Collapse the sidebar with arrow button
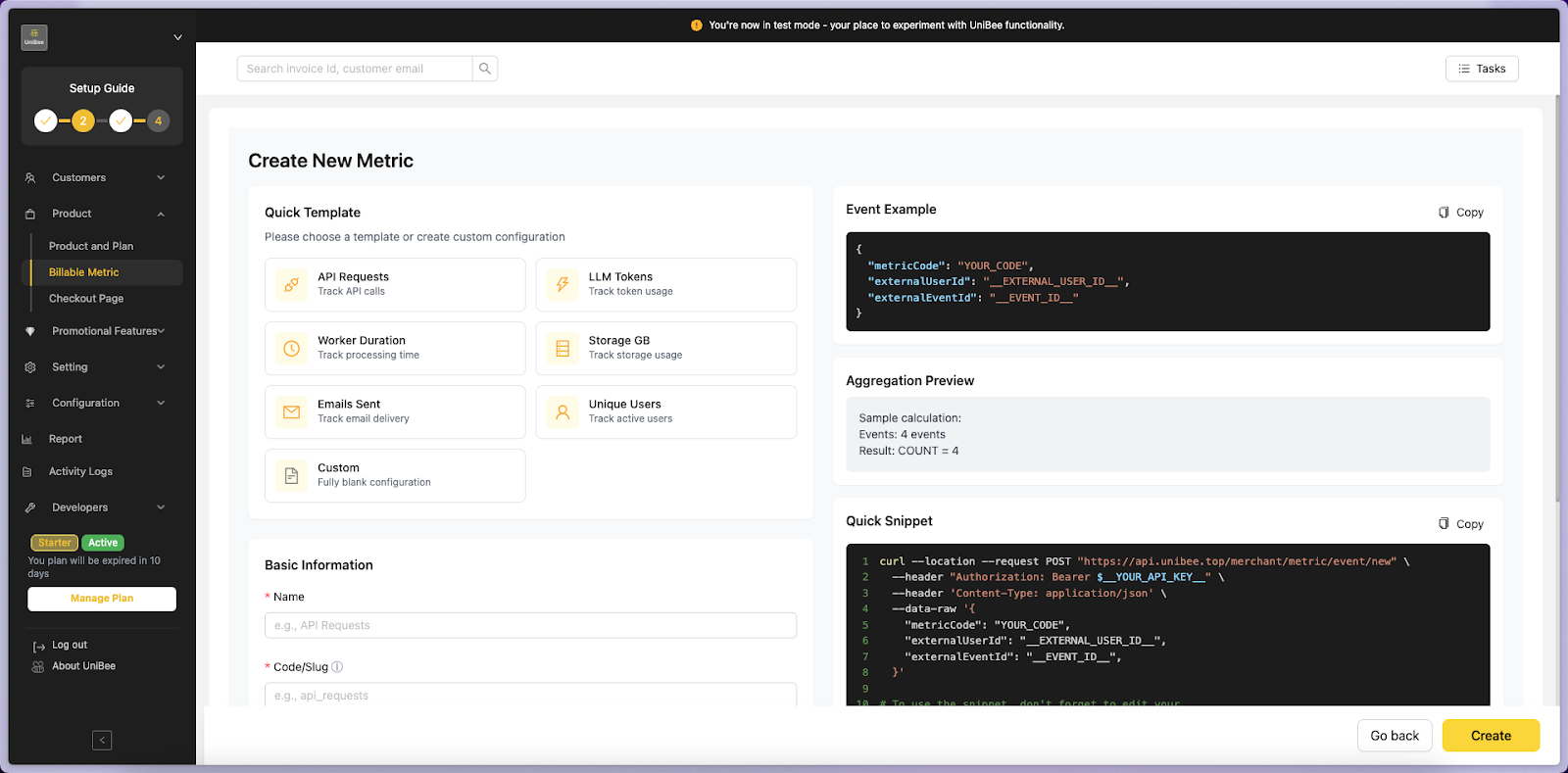This screenshot has width=1568, height=773. 102,741
